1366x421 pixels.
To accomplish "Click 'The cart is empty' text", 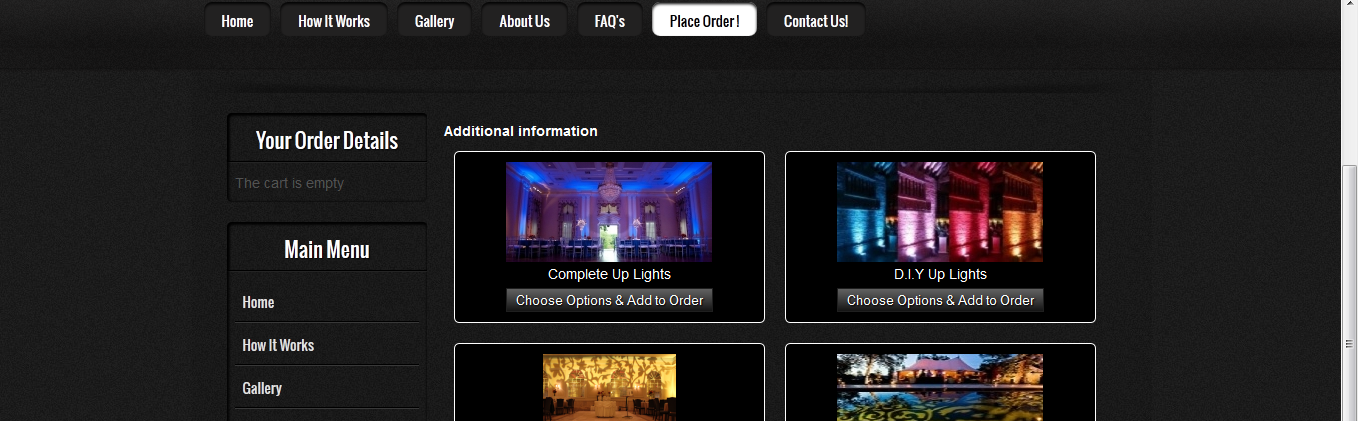I will coord(289,183).
